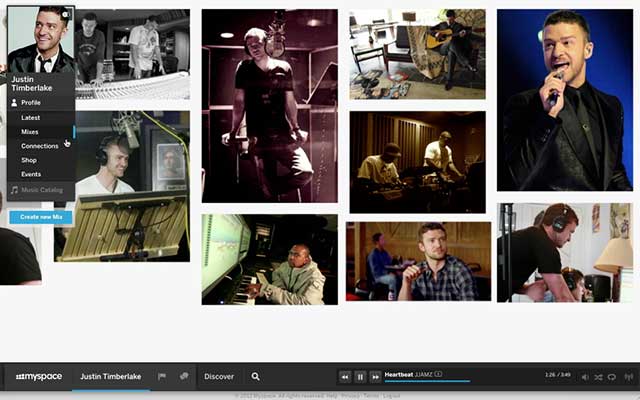Image resolution: width=640 pixels, height=400 pixels.
Task: Click the Help link in footer
Action: 331,396
